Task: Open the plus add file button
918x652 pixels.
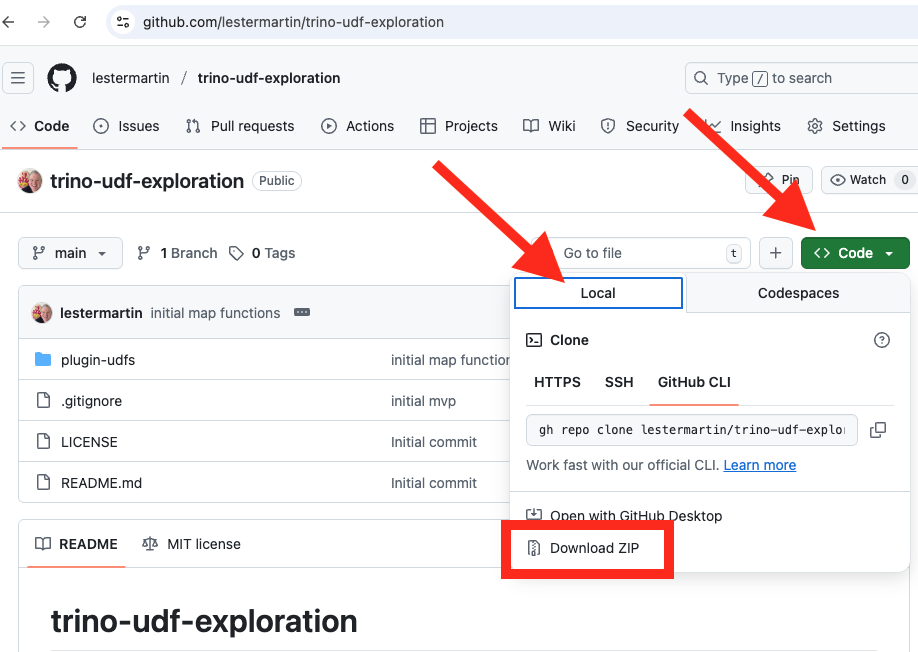Action: [775, 253]
